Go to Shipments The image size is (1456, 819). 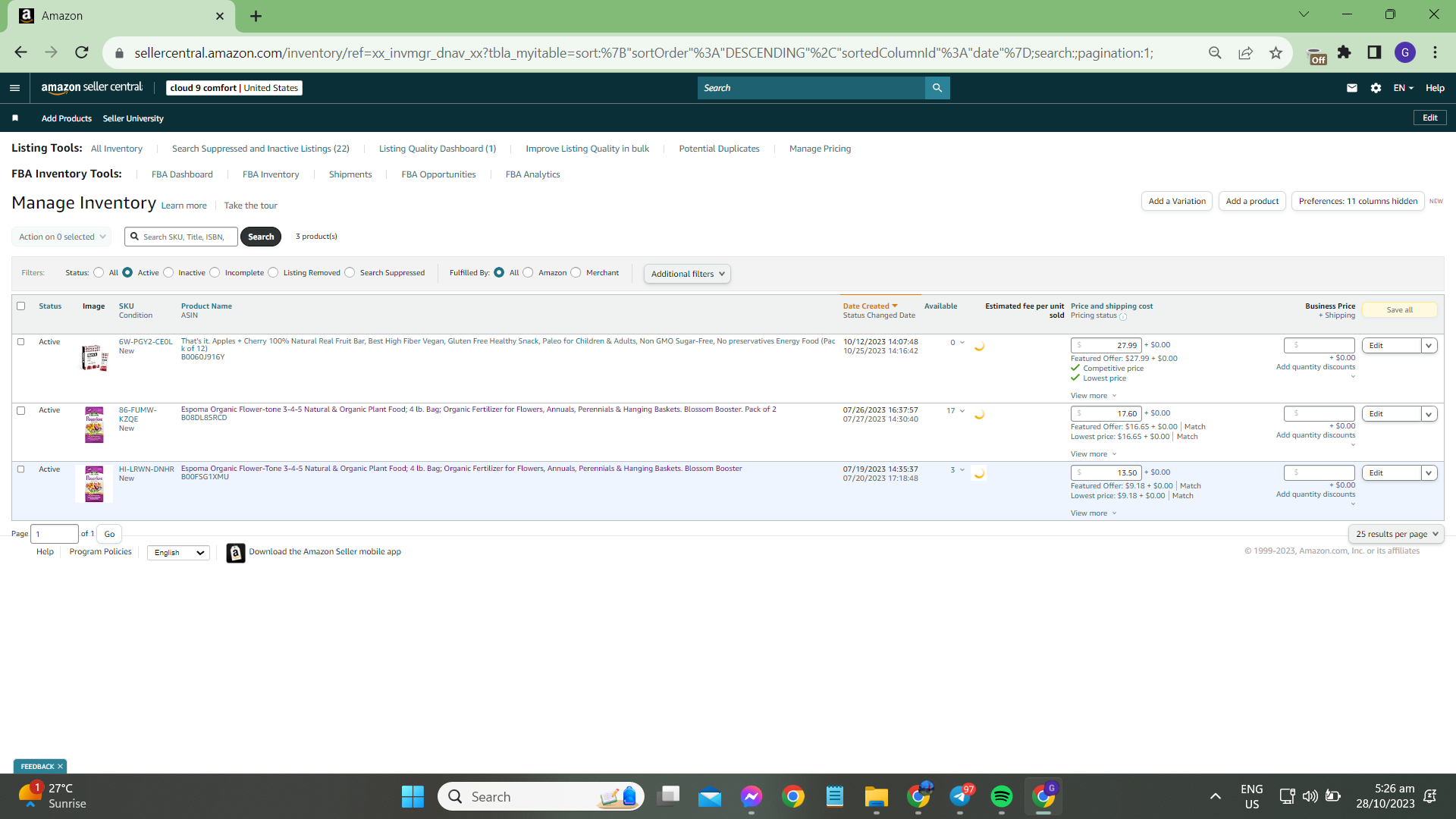(350, 174)
